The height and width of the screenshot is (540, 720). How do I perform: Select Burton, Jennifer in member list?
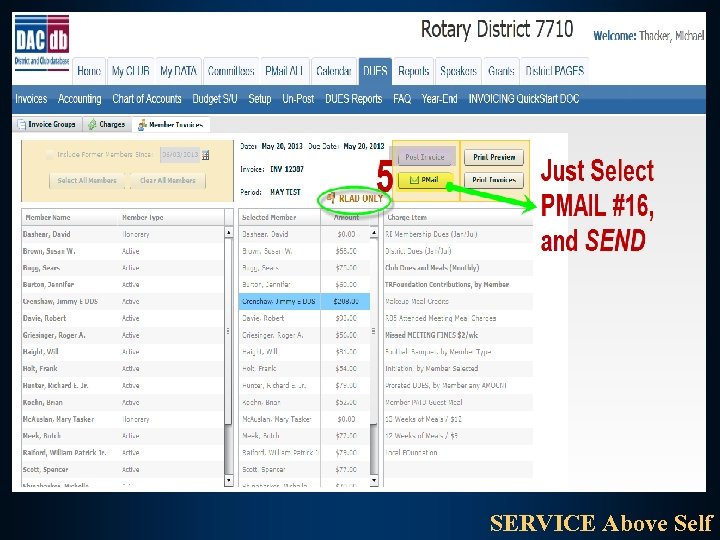(123, 285)
